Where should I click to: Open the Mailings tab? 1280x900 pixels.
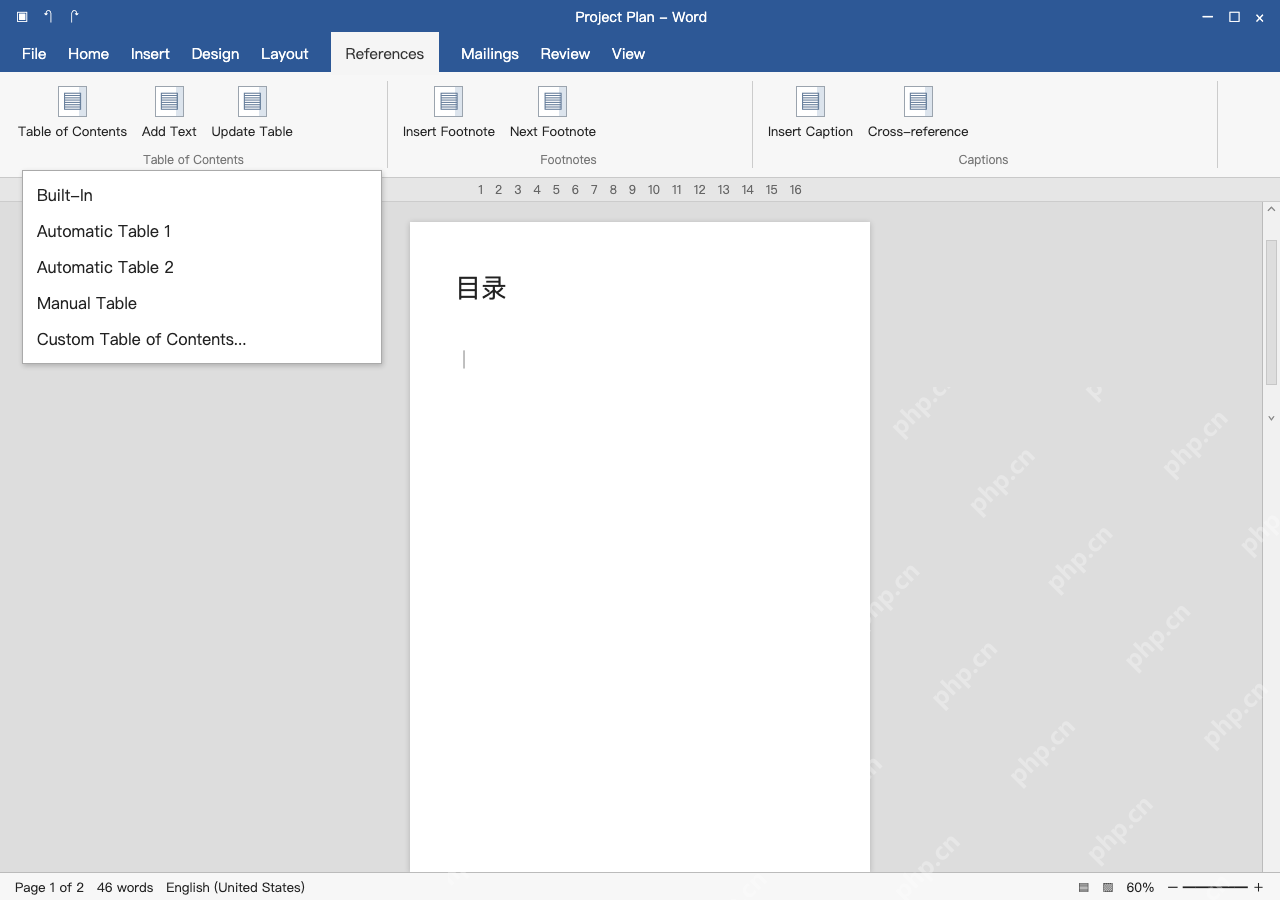pos(490,54)
